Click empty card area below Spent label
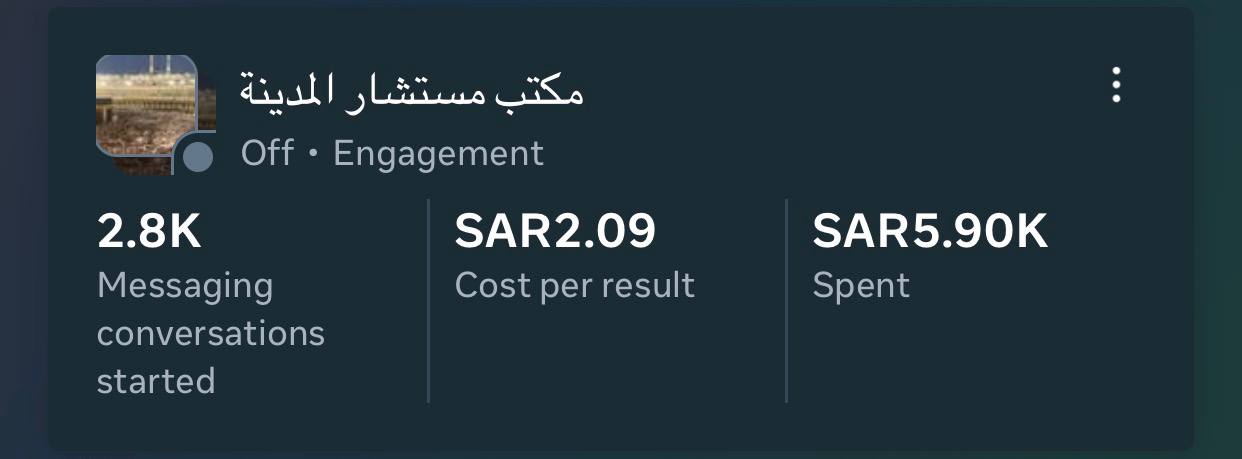 click(960, 360)
